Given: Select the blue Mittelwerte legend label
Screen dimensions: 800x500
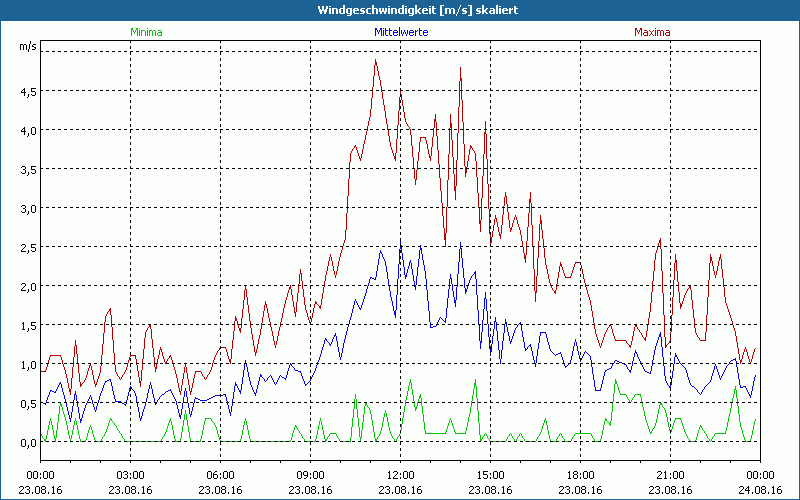Looking at the screenshot, I should tap(400, 32).
